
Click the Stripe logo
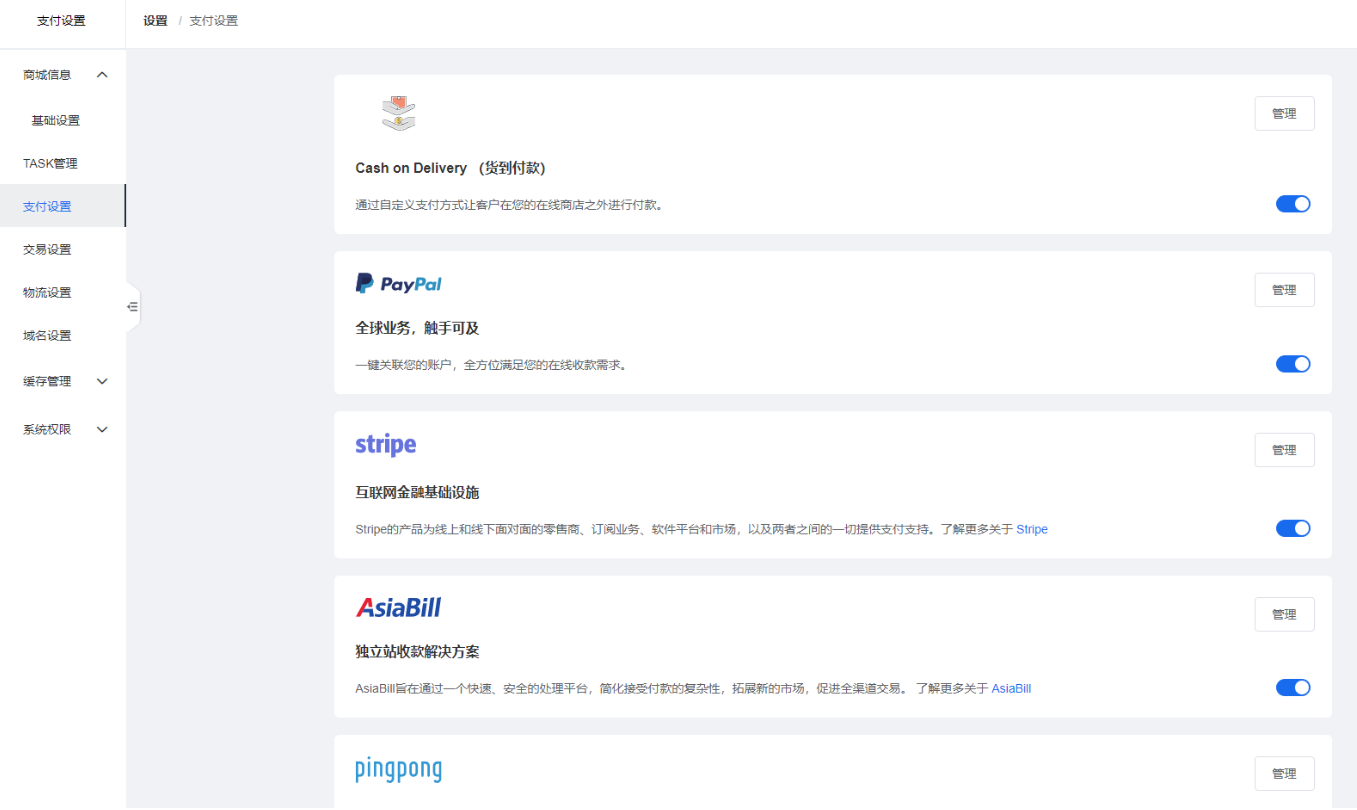[385, 445]
